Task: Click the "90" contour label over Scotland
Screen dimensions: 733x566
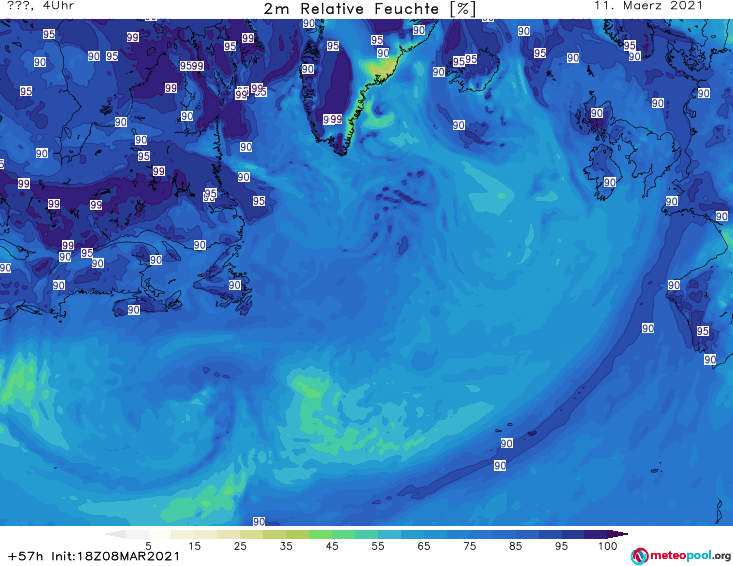Action: click(597, 113)
